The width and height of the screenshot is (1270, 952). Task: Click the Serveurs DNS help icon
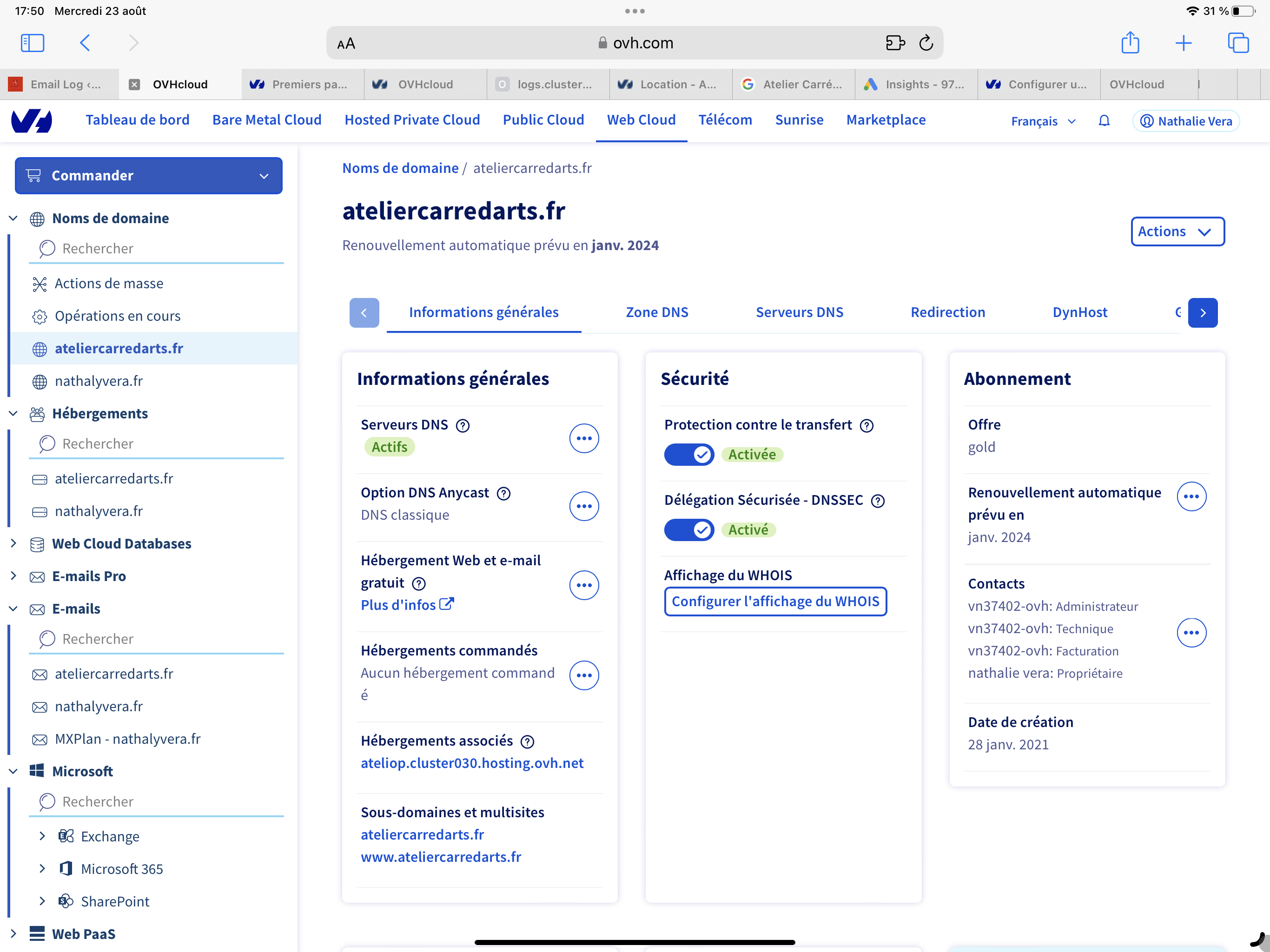pos(462,425)
